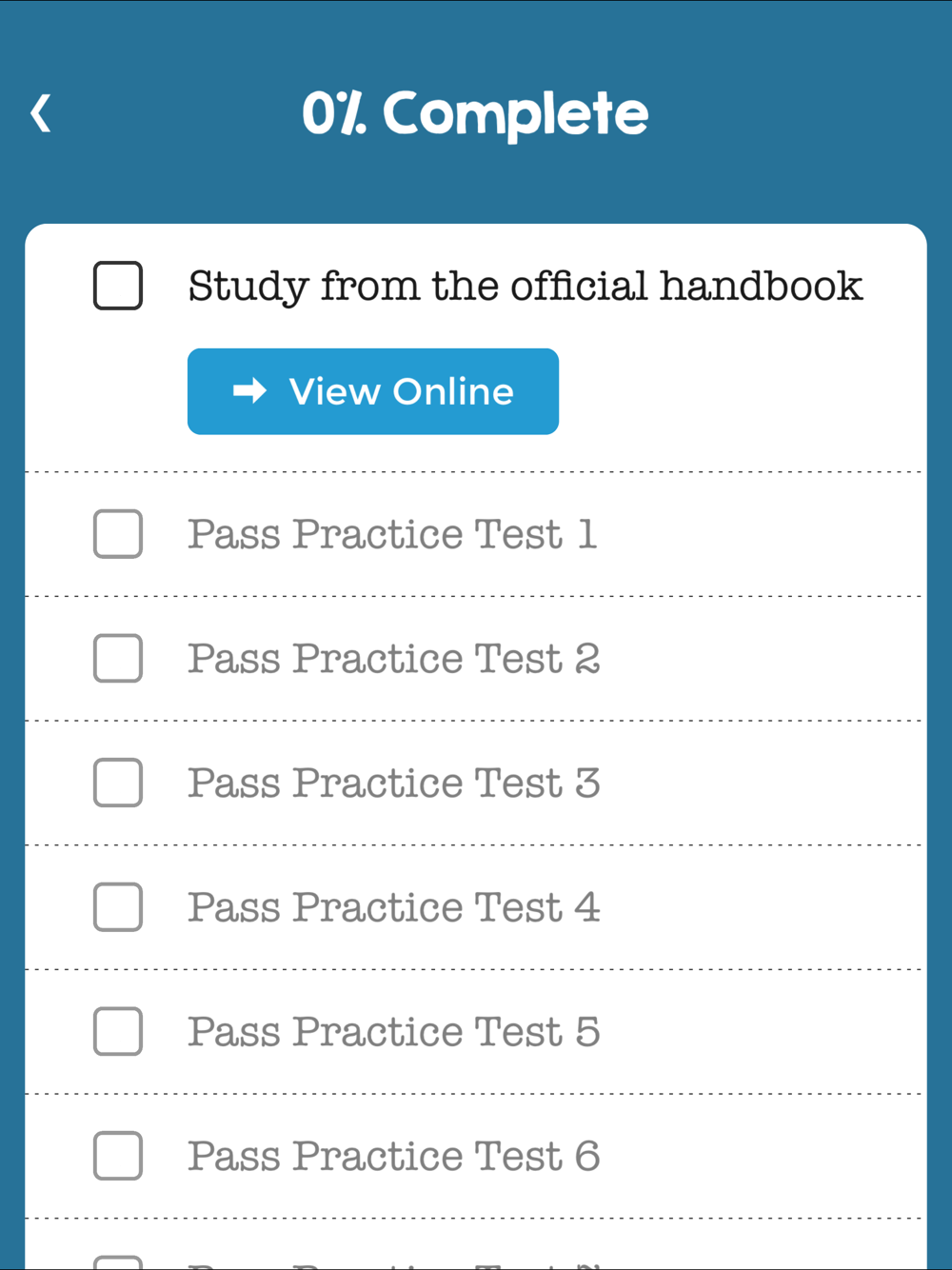Go back using the top-left chevron

pyautogui.click(x=40, y=113)
